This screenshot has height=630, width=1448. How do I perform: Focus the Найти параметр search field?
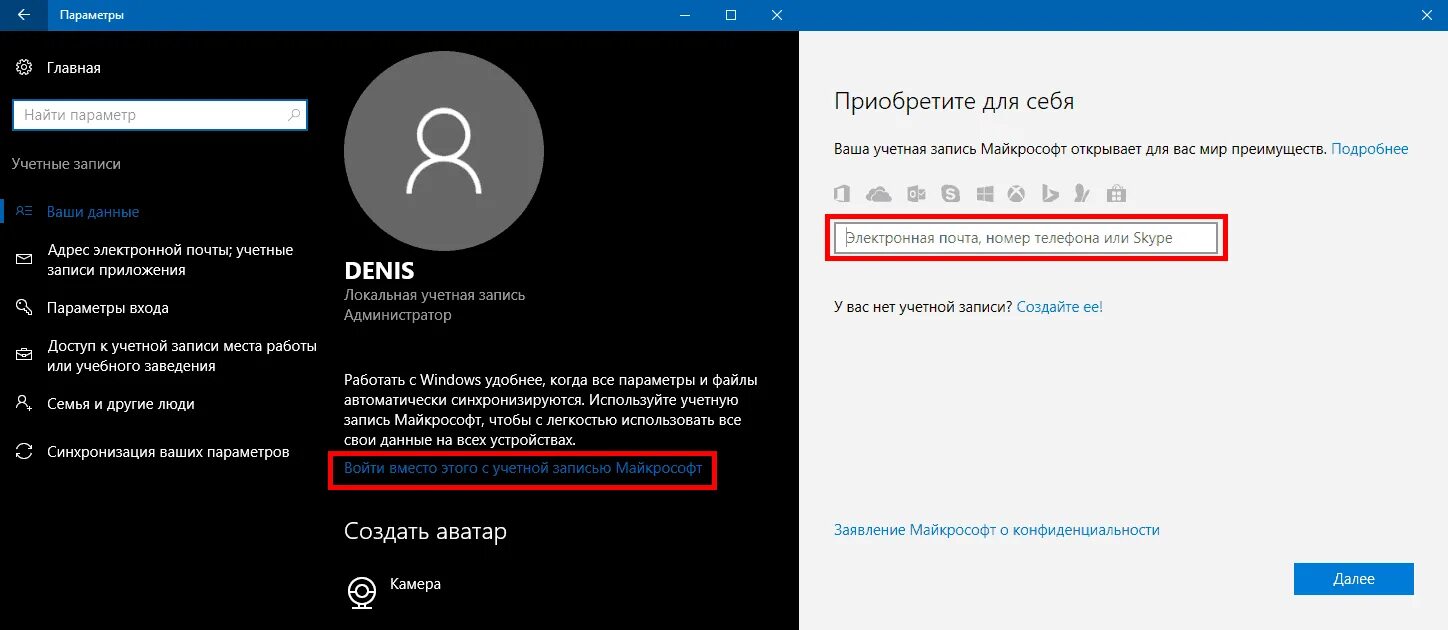tap(160, 115)
